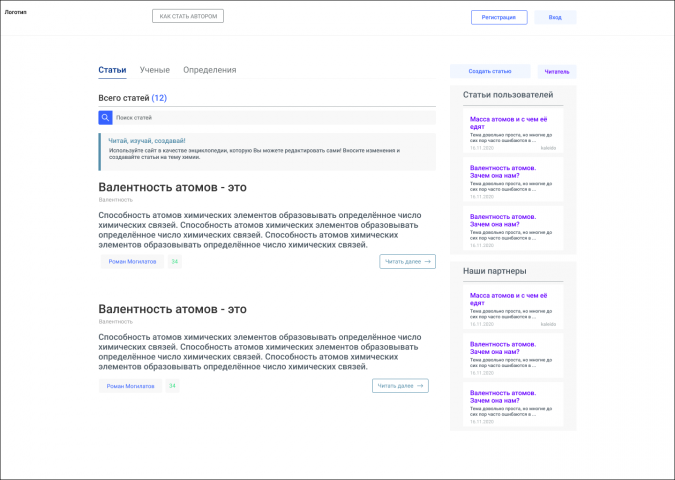The height and width of the screenshot is (480, 675).
Task: Click the Создать статью button
Action: [490, 71]
